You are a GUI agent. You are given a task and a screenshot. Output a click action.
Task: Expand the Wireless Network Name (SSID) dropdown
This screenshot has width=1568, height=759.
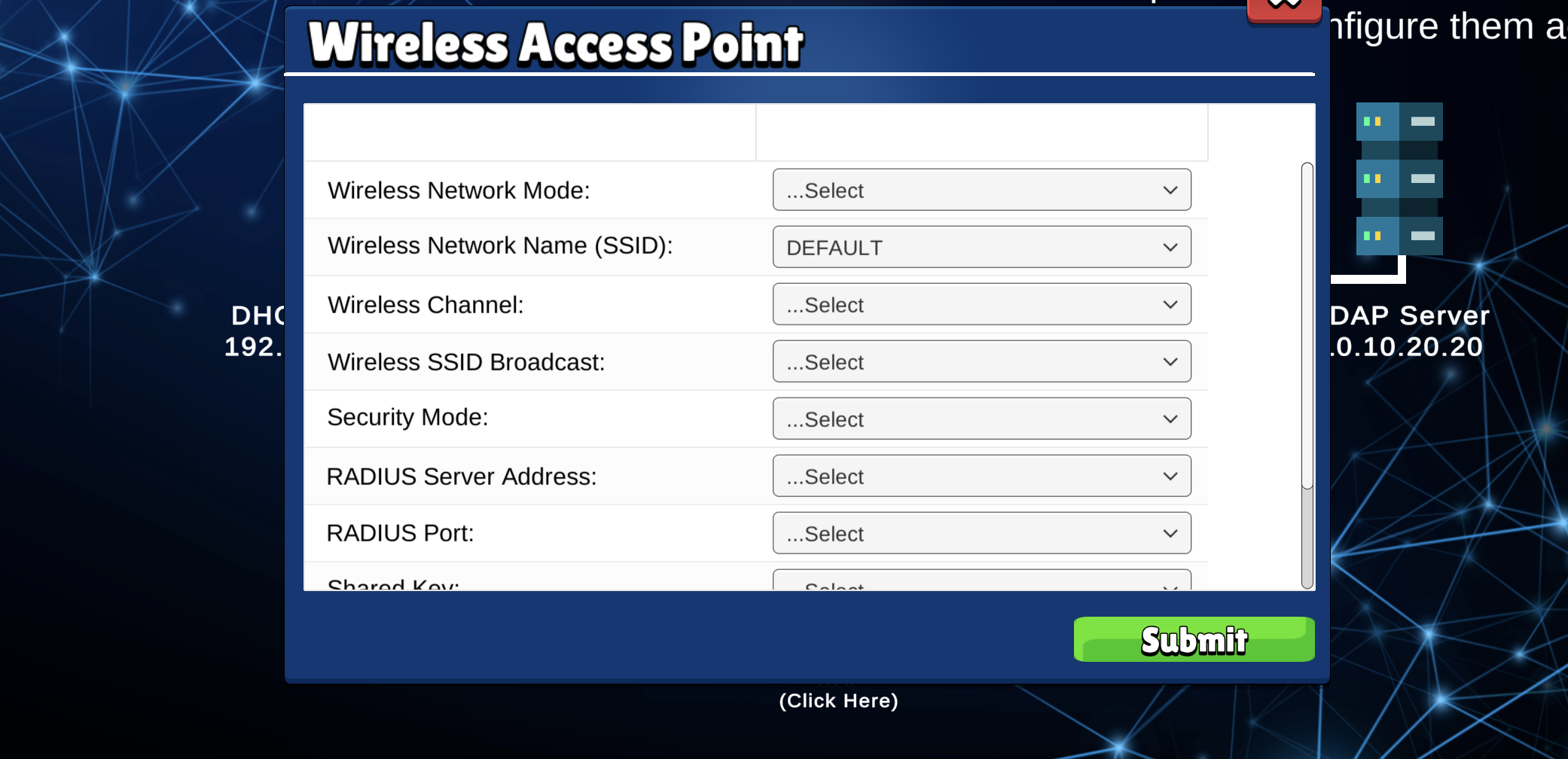coord(981,247)
